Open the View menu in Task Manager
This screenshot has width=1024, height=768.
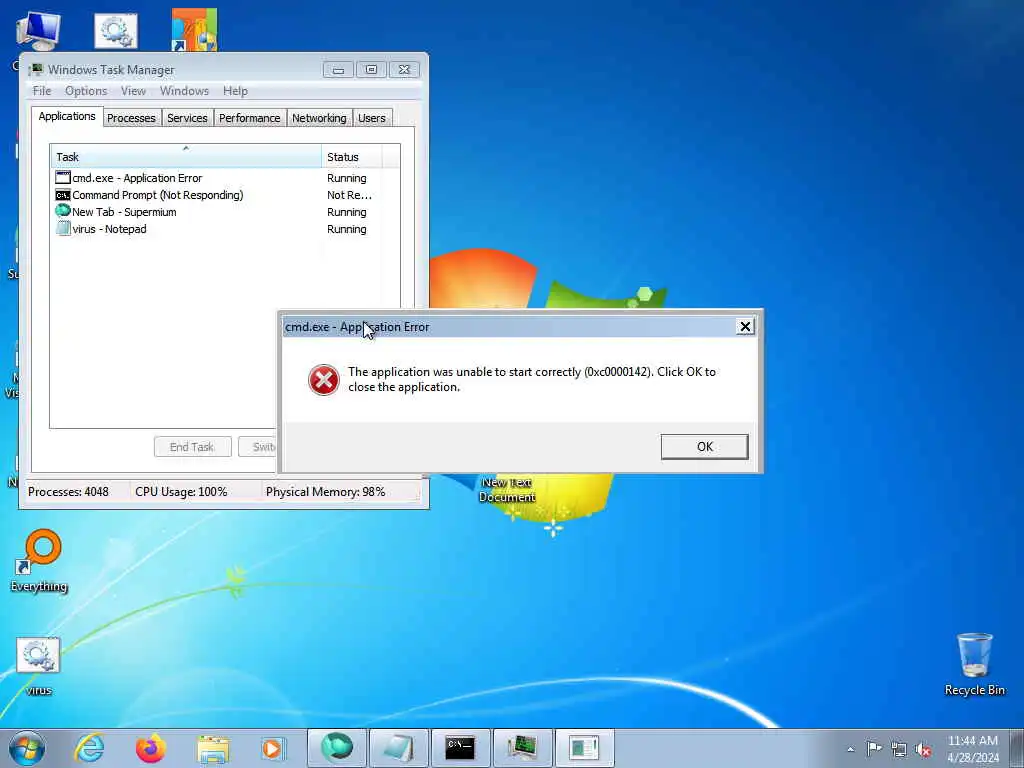pyautogui.click(x=133, y=91)
